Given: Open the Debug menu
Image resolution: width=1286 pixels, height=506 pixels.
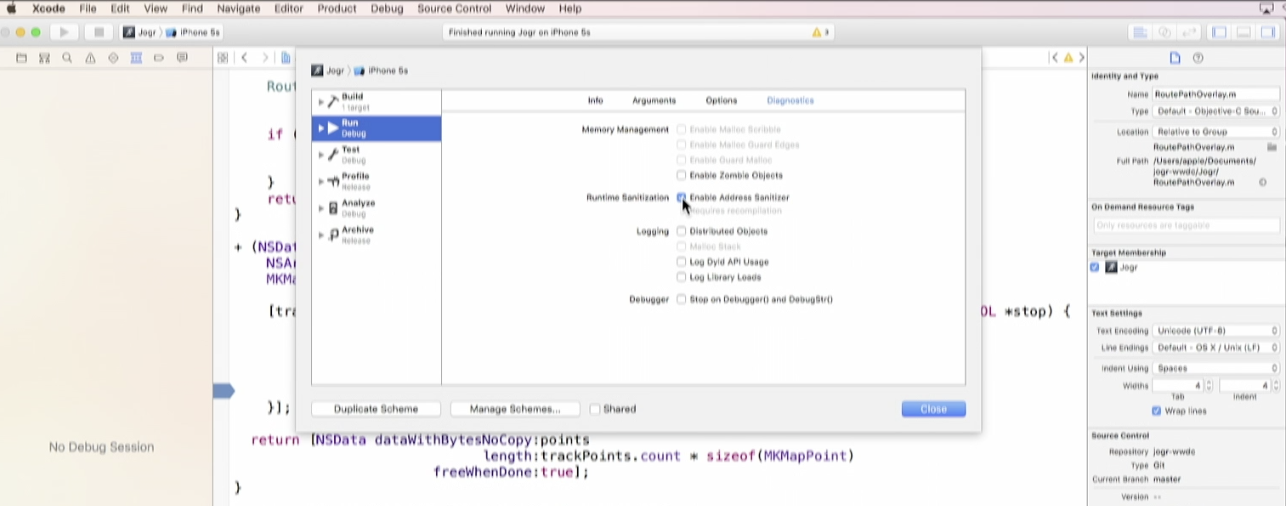Looking at the screenshot, I should tap(387, 8).
